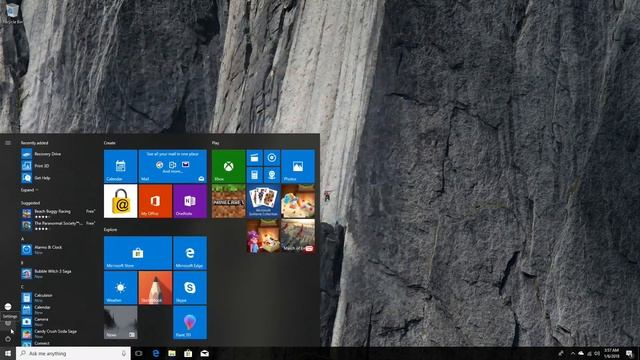The image size is (640, 360).
Task: Open the Power options button
Action: coord(8,339)
